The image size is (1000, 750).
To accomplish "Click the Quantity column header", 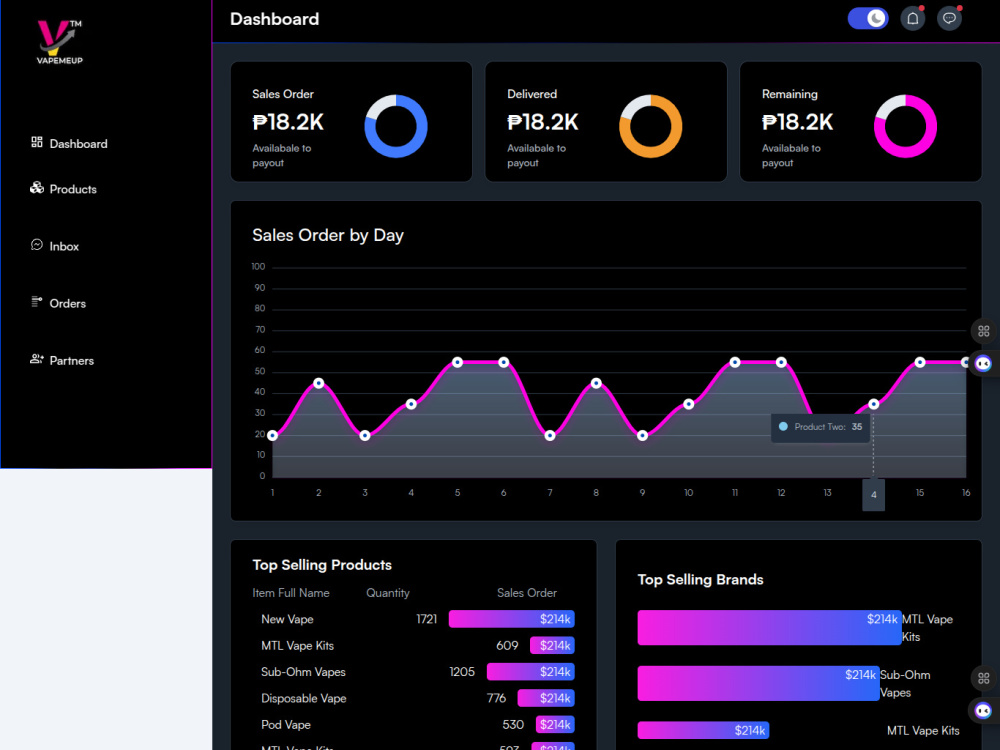I will pyautogui.click(x=388, y=593).
